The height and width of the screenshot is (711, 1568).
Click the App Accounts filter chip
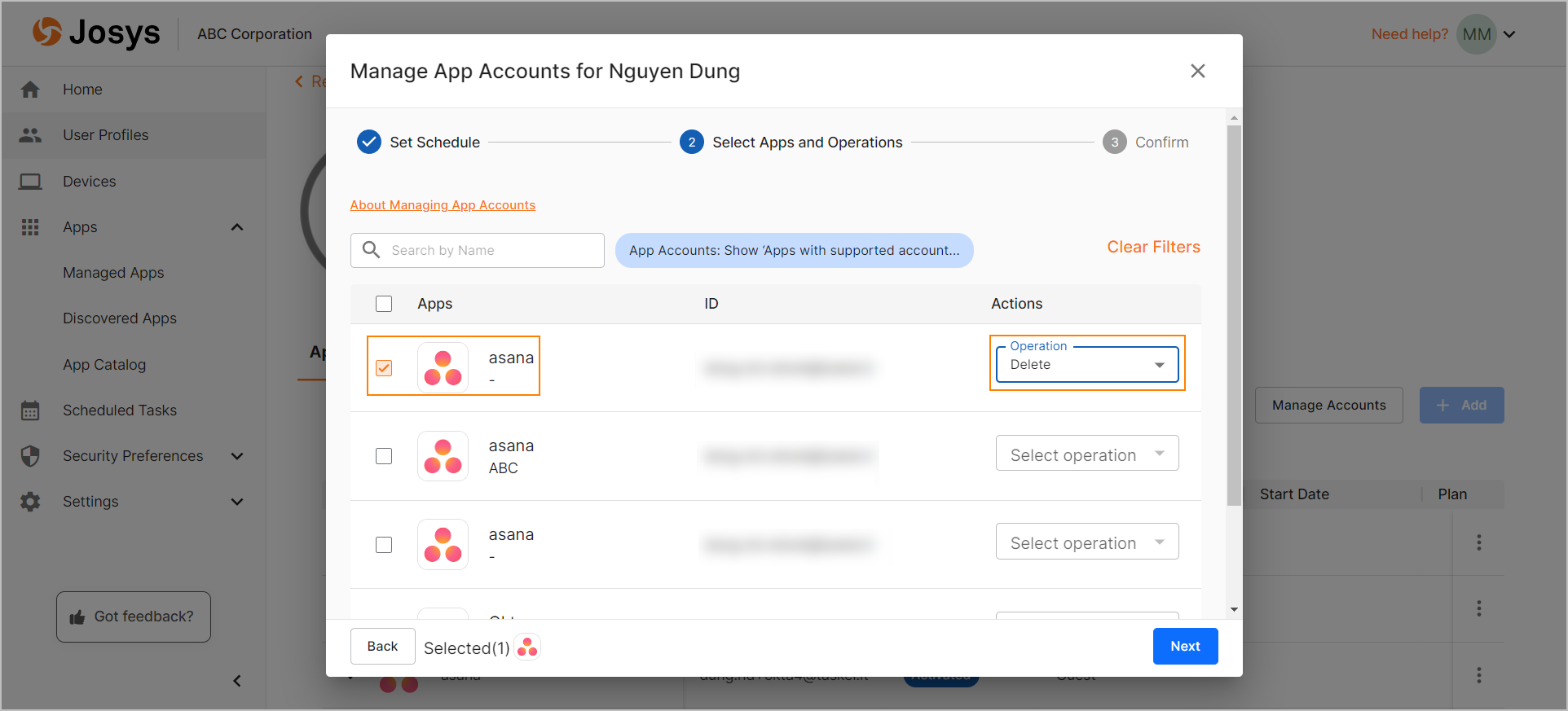(795, 251)
